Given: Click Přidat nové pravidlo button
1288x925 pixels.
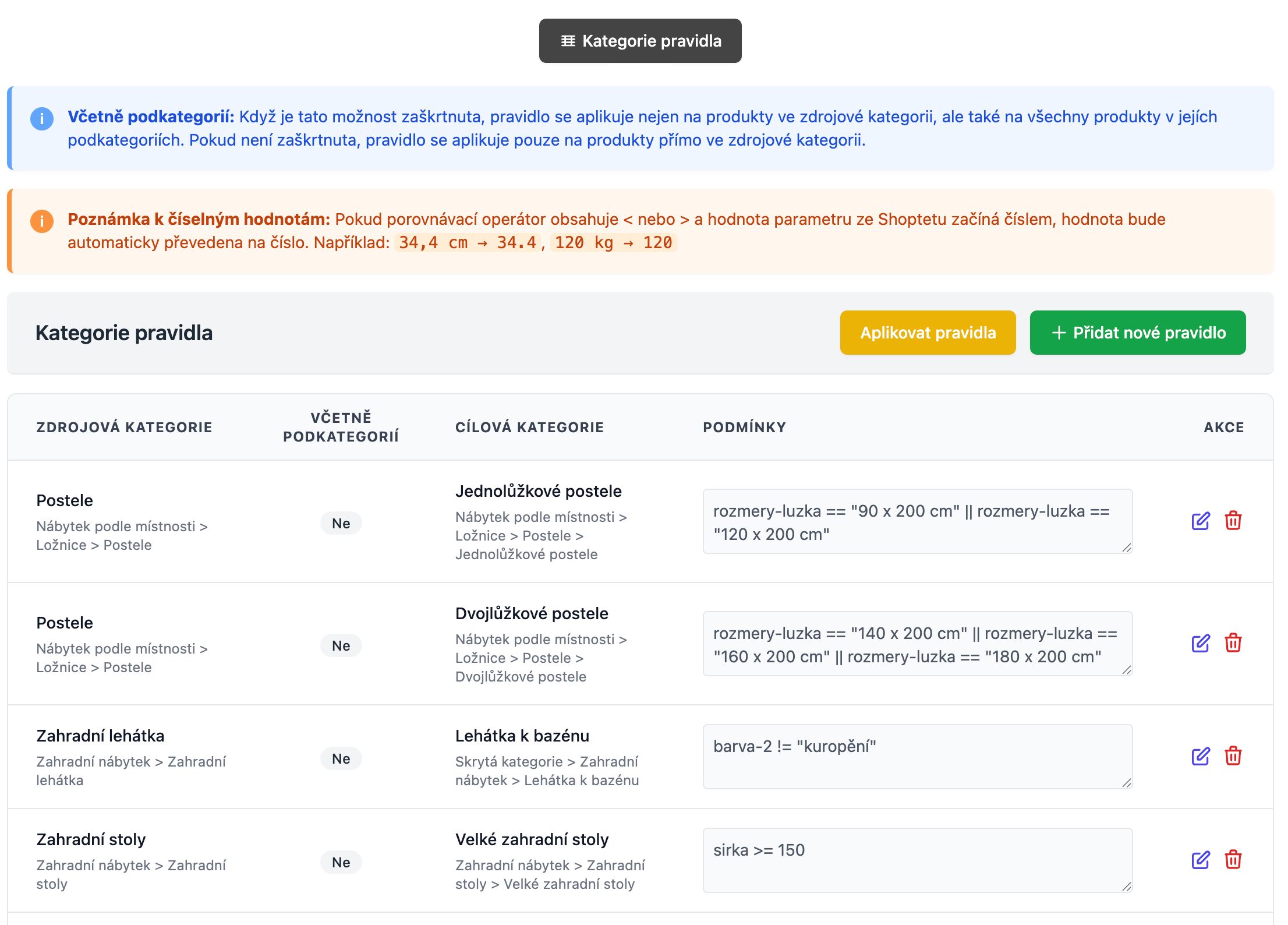Looking at the screenshot, I should click(x=1137, y=333).
